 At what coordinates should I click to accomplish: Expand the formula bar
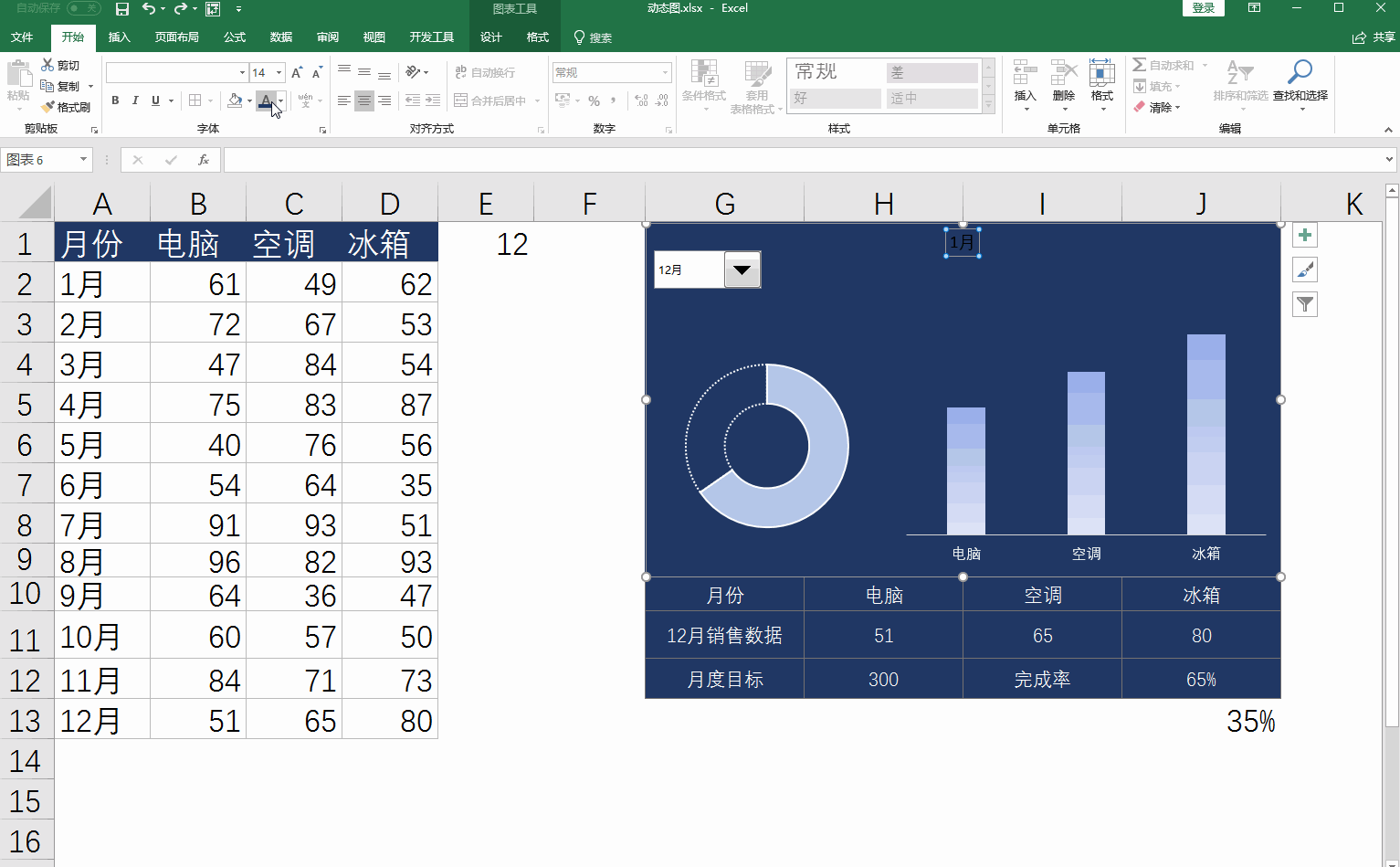1389,160
